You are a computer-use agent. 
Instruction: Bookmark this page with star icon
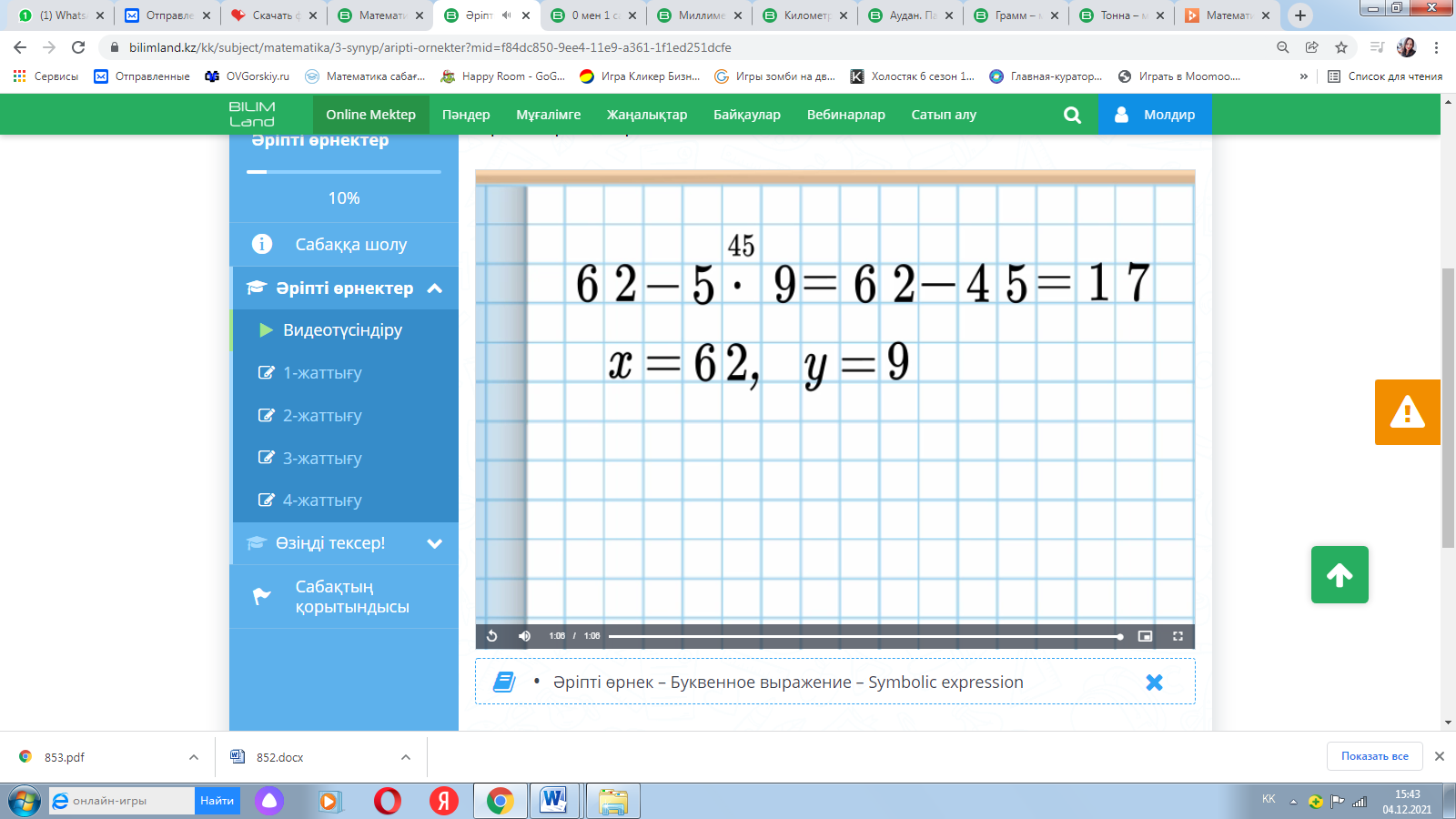pos(1341,47)
